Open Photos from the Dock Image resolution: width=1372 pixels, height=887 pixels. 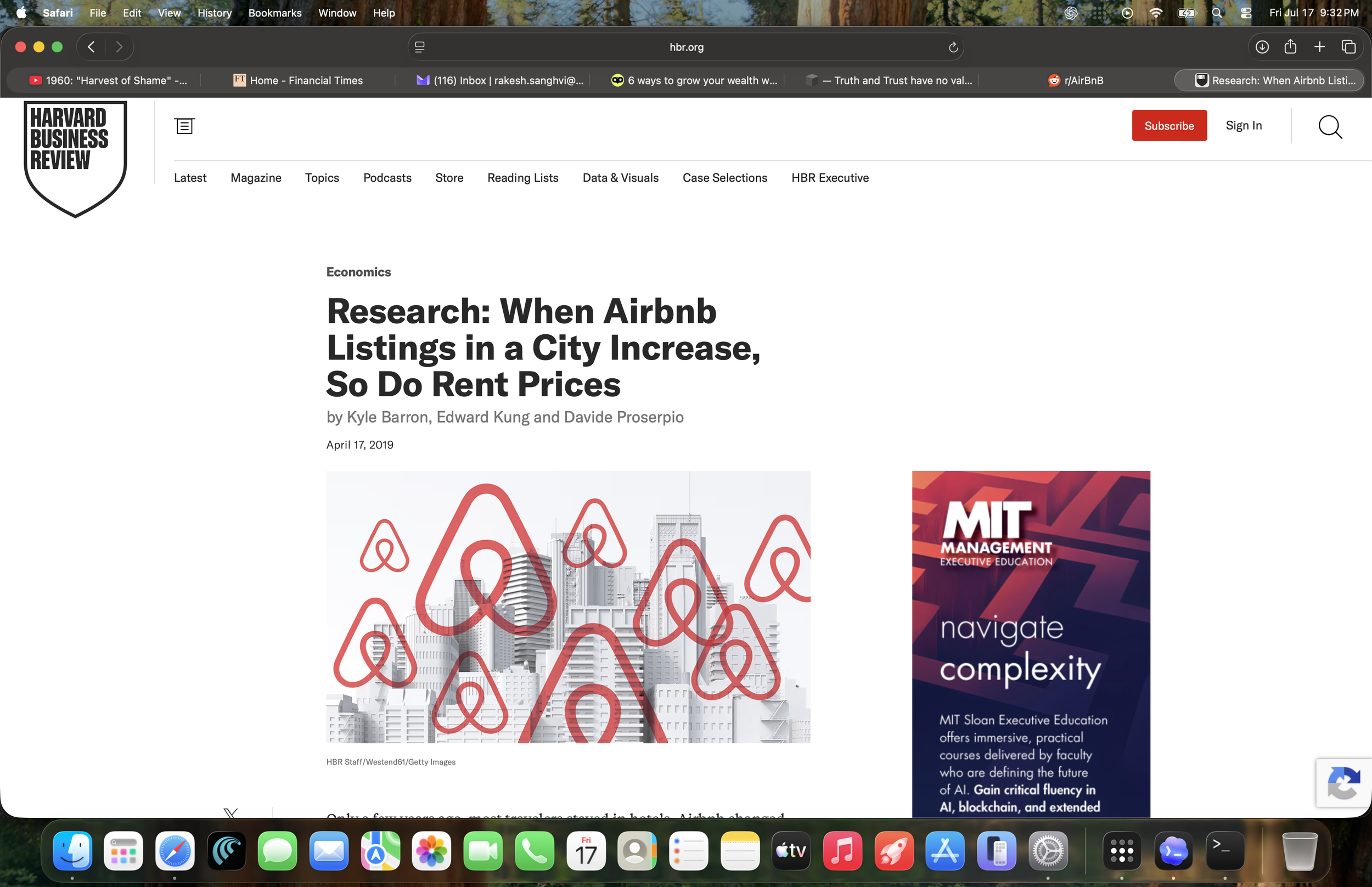431,851
